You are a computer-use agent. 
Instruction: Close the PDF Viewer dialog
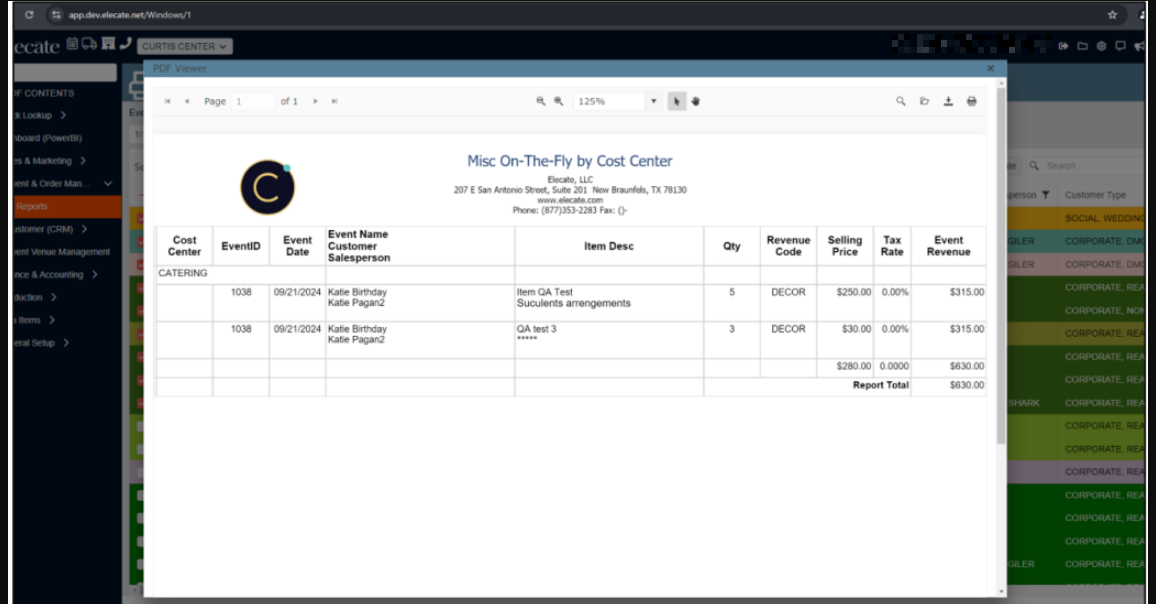pos(990,69)
